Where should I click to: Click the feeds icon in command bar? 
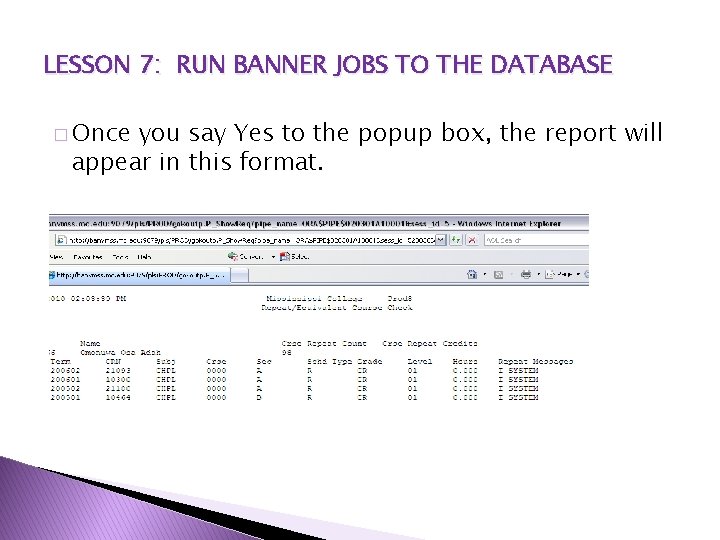tap(498, 275)
